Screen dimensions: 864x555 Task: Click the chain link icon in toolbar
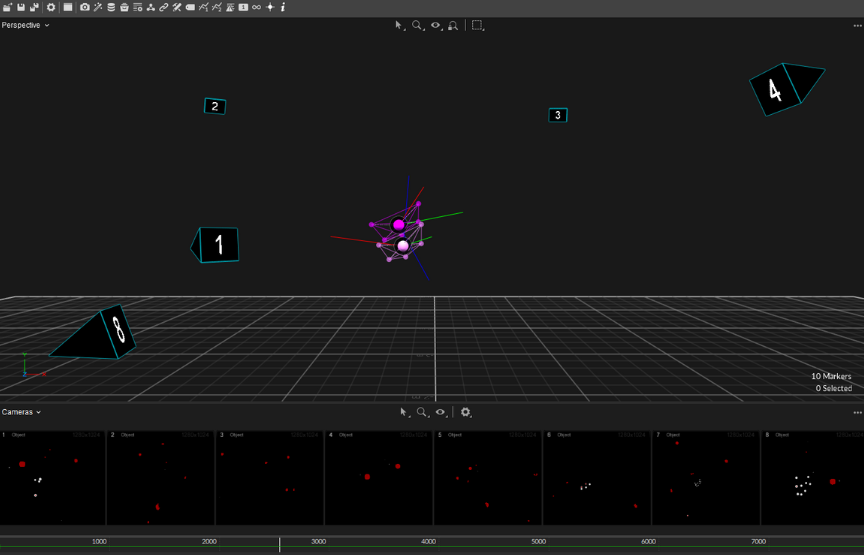pos(164,7)
